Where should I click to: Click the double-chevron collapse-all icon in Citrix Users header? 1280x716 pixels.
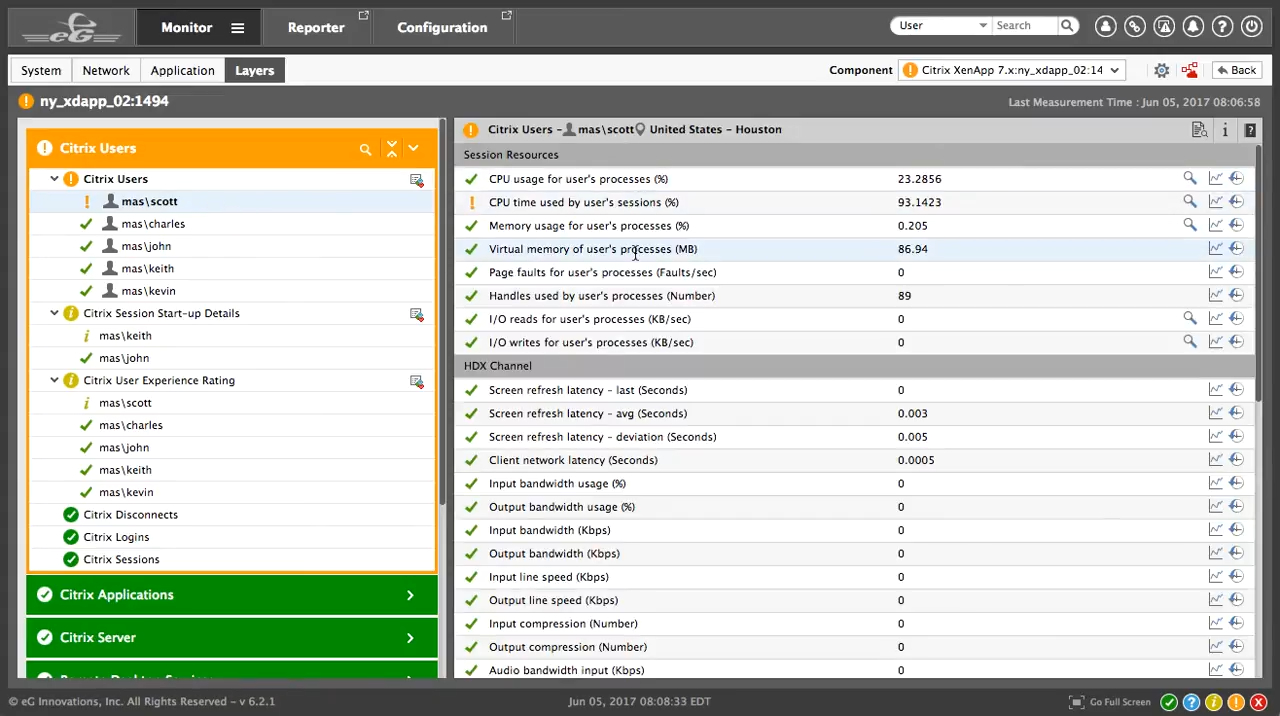(391, 148)
